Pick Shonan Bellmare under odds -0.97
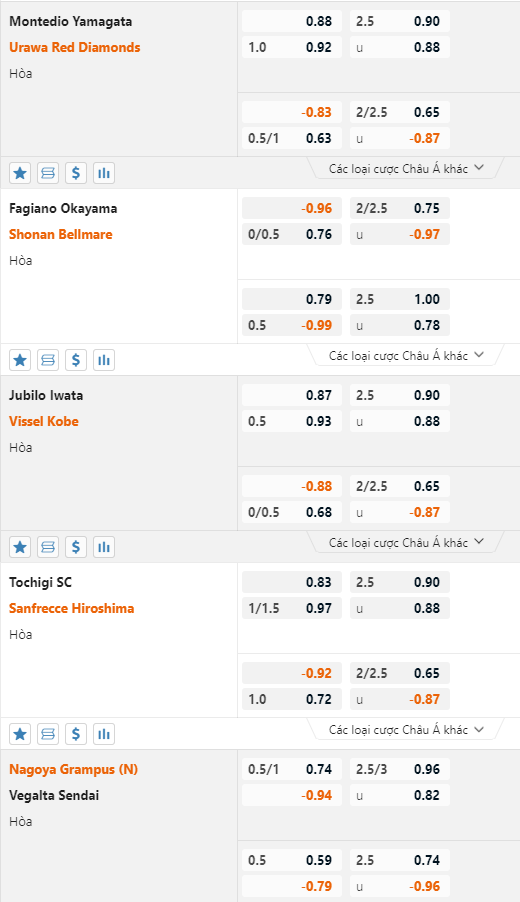The width and height of the screenshot is (520, 902). [x=400, y=234]
